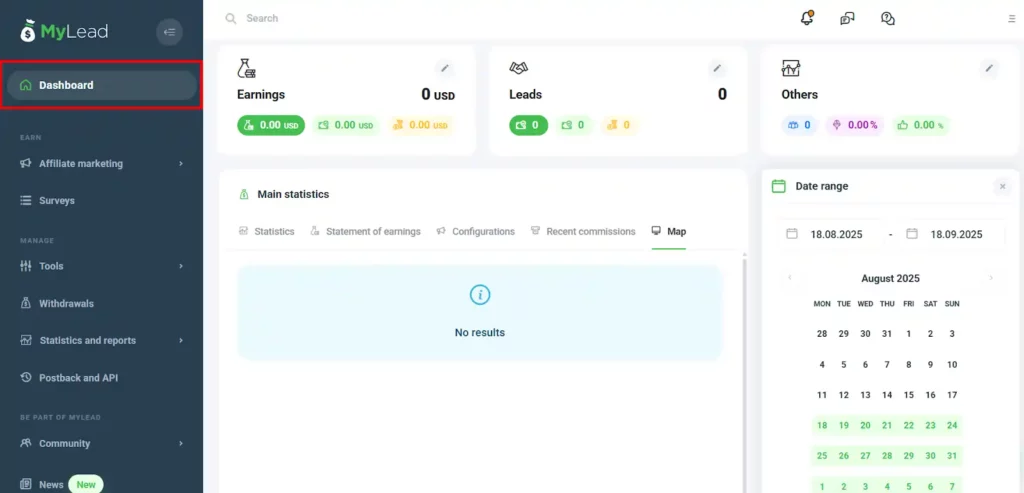Switch to Recent commissions tab
This screenshot has height=493, width=1024.
(583, 232)
